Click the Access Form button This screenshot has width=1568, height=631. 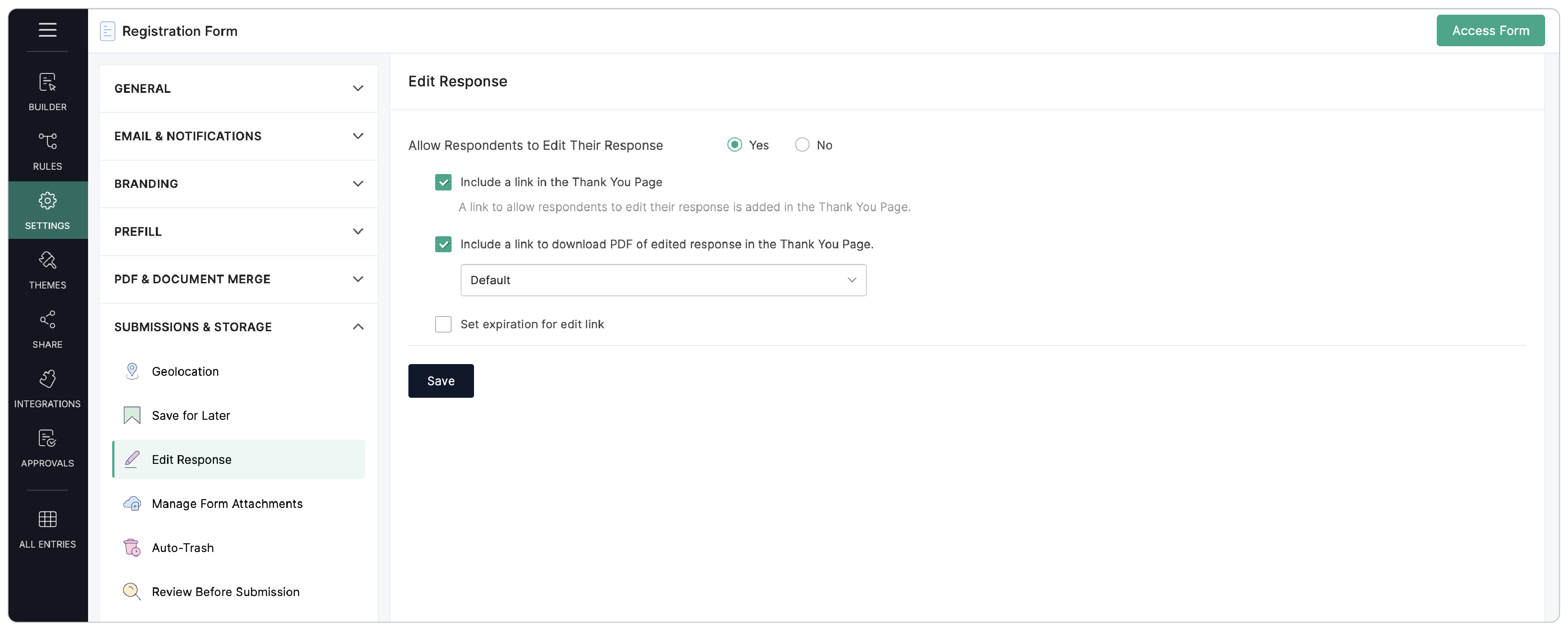(x=1491, y=30)
